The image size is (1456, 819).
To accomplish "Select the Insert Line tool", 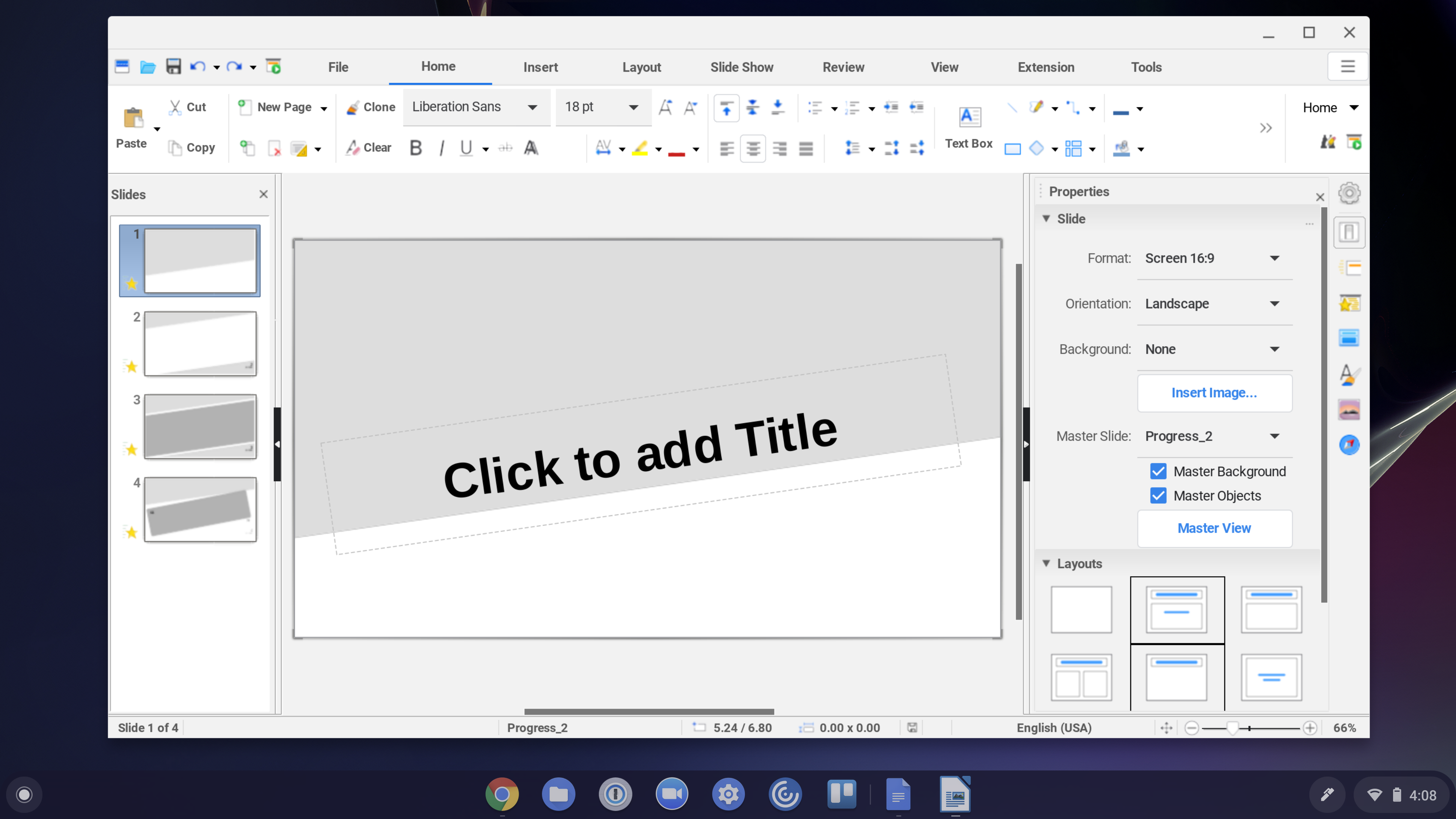I will [1012, 107].
